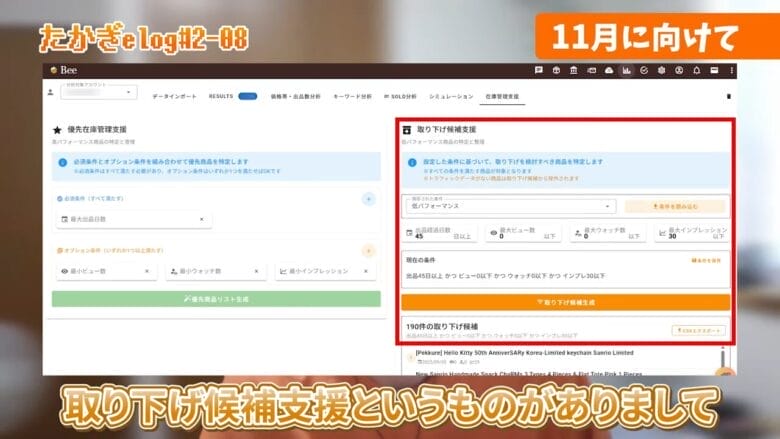Open the package box icon in the header
Screen dimensions: 780x439
click(x=556, y=71)
